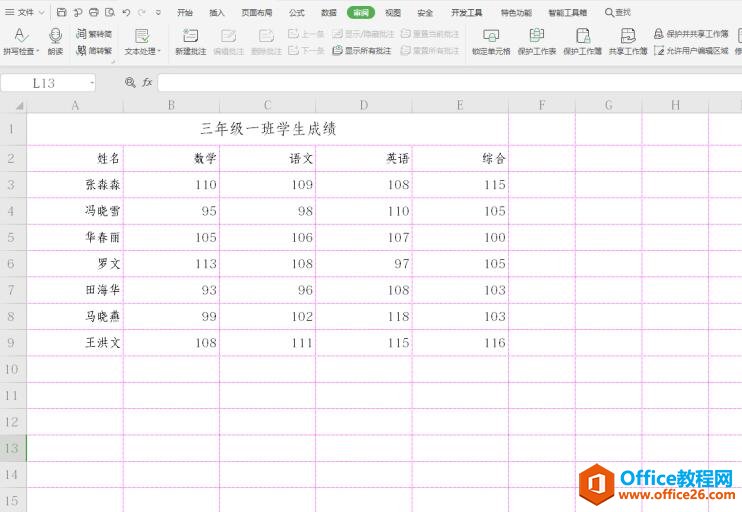Click Previous Comment (上一条) button

(x=306, y=34)
